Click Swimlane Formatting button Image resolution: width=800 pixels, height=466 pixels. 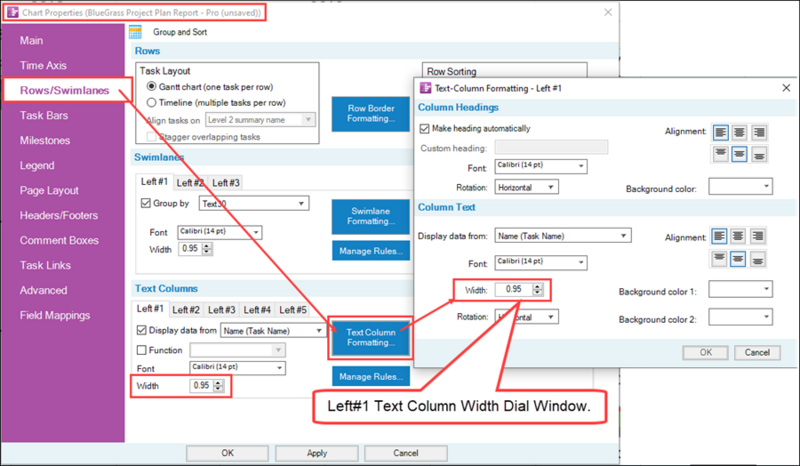[371, 216]
